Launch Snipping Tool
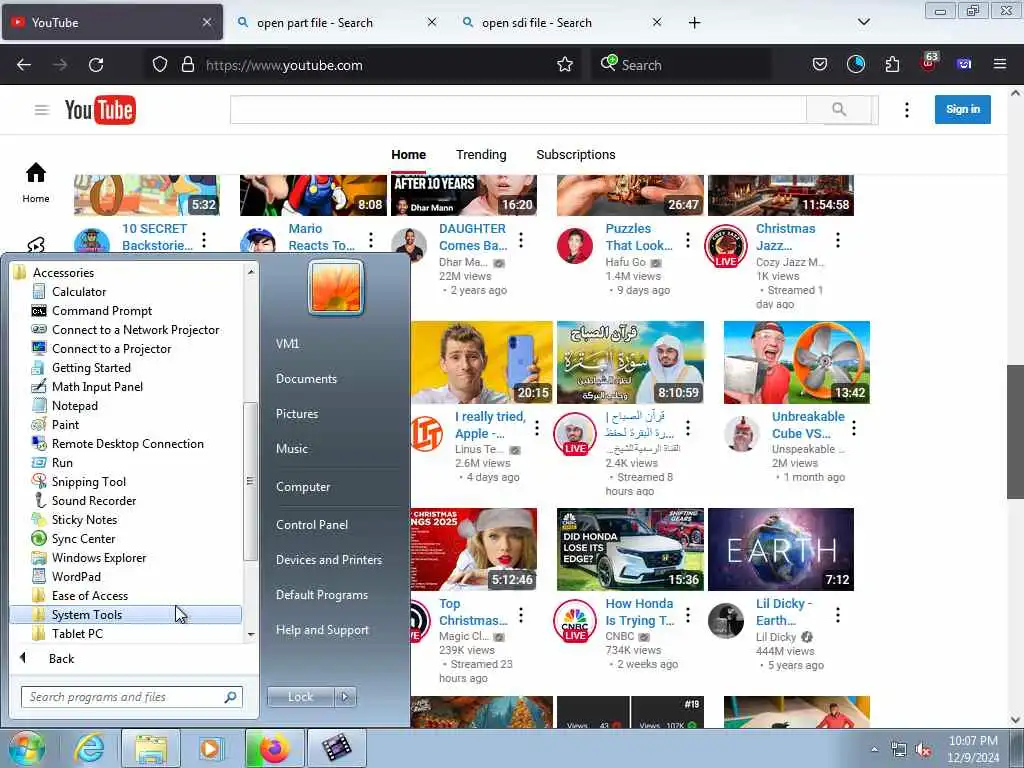 [x=89, y=481]
